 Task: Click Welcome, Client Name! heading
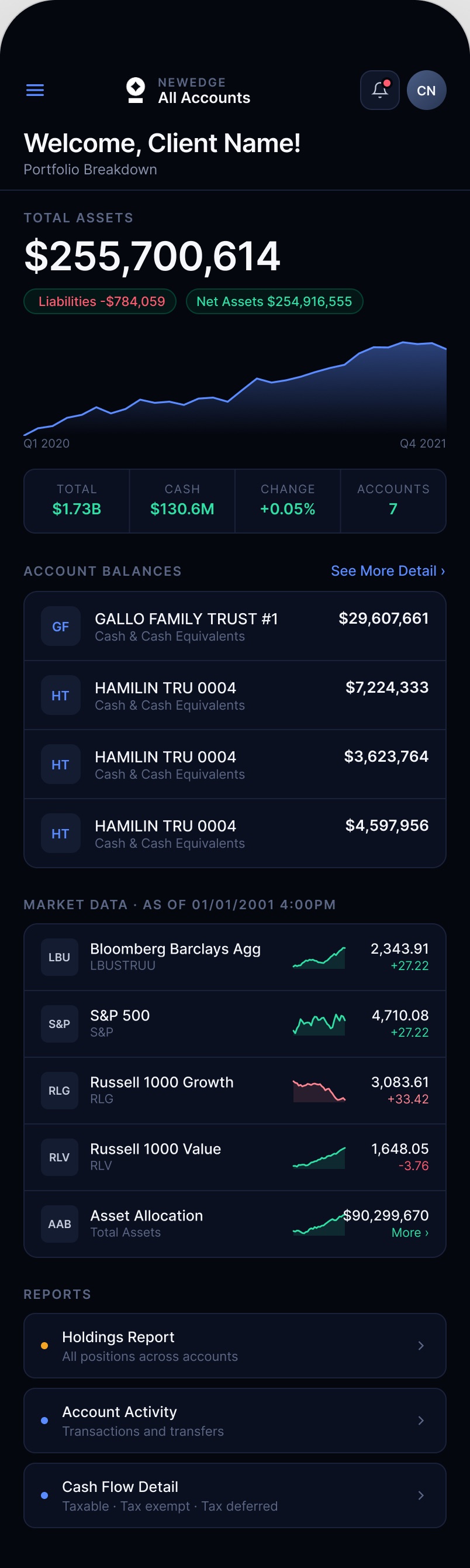click(162, 144)
